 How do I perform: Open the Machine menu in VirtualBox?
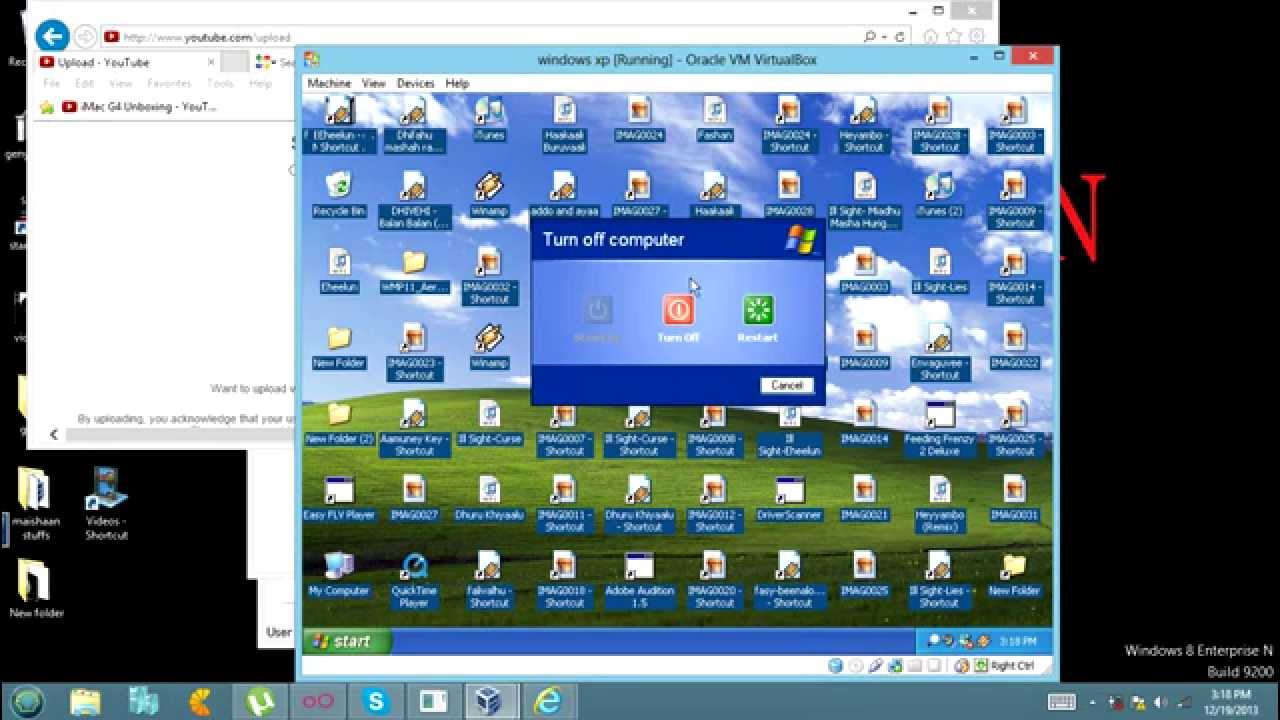[329, 83]
